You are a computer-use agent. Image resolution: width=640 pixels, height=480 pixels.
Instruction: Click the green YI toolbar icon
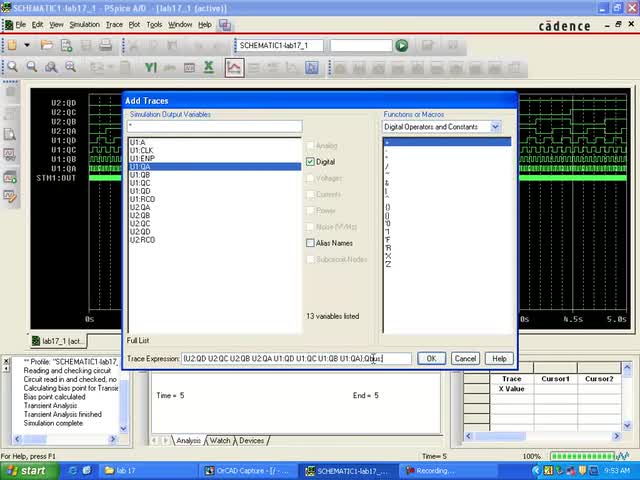click(151, 67)
